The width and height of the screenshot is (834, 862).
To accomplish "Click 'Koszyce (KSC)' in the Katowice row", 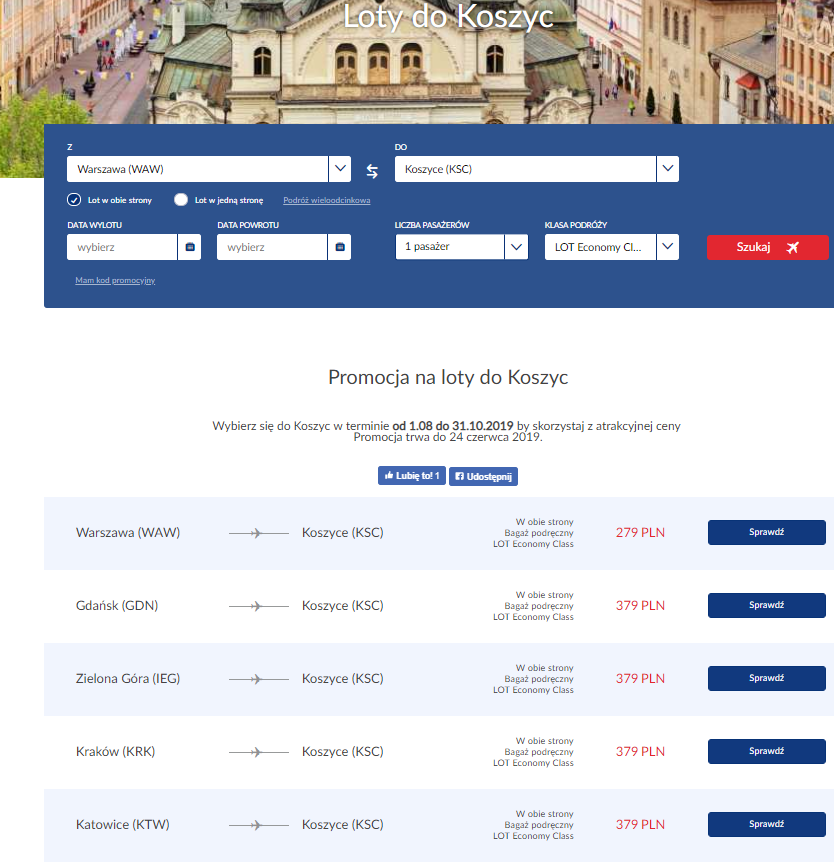I will pos(343,825).
